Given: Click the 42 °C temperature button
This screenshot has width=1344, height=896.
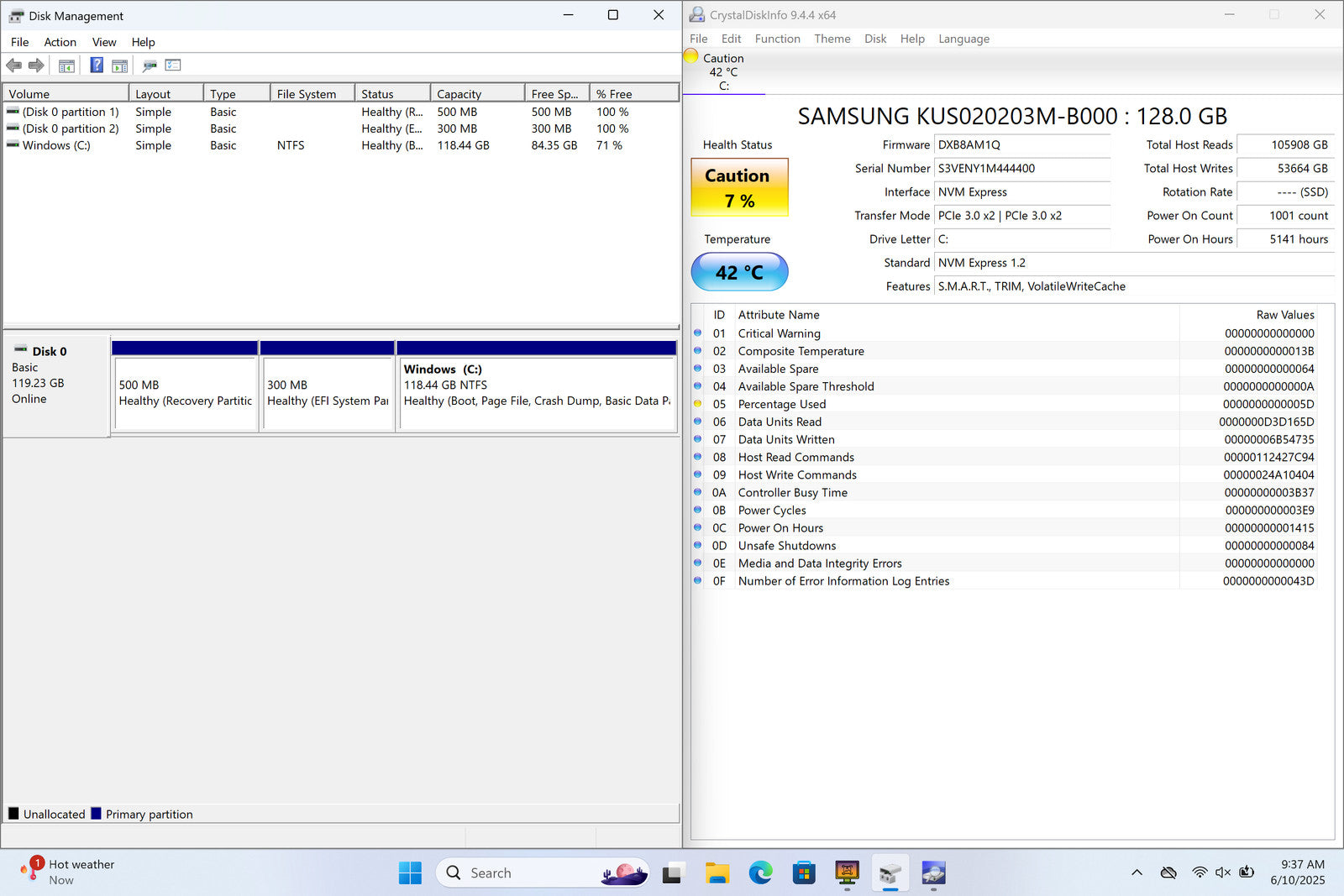Looking at the screenshot, I should (739, 272).
